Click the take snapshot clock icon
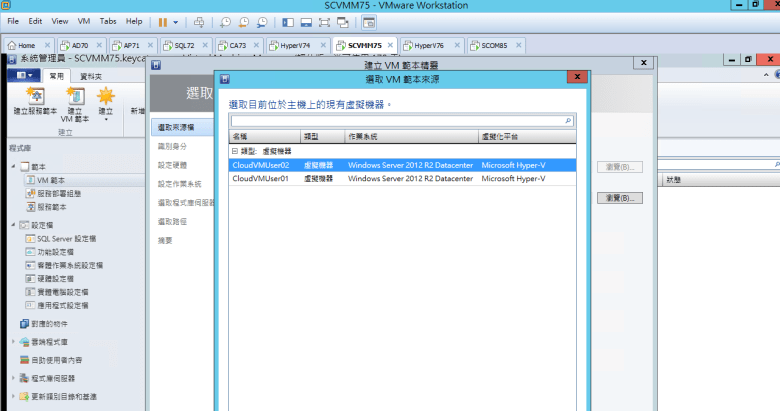The height and width of the screenshot is (411, 780). [223, 21]
